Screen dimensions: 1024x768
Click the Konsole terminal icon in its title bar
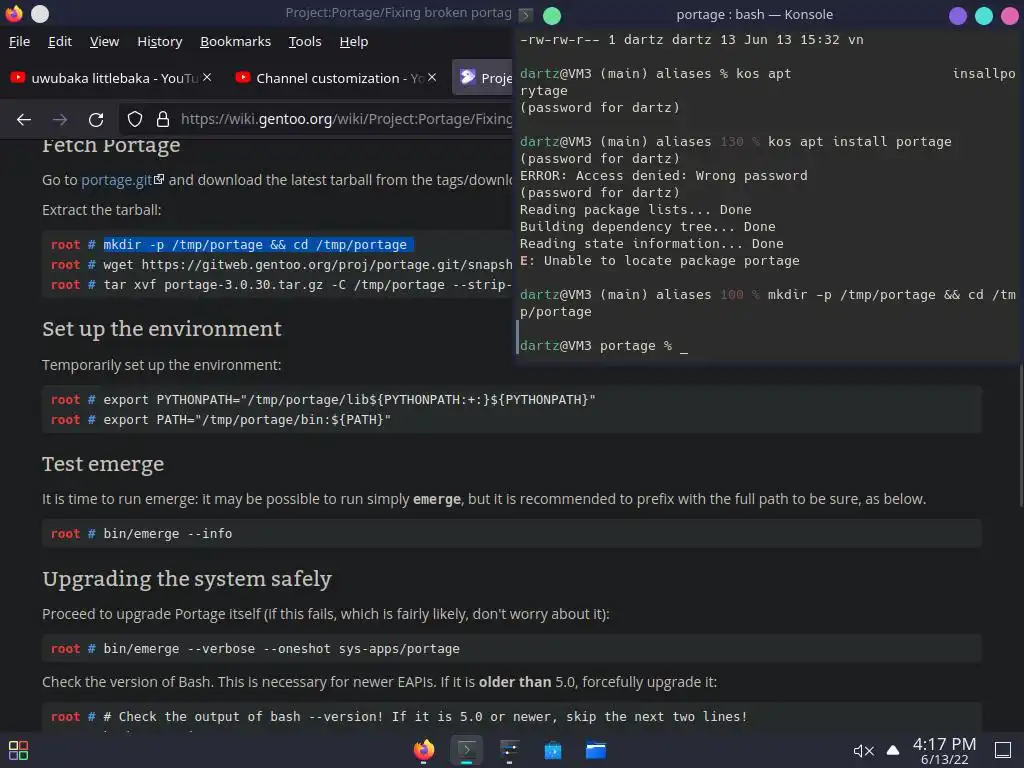point(526,14)
